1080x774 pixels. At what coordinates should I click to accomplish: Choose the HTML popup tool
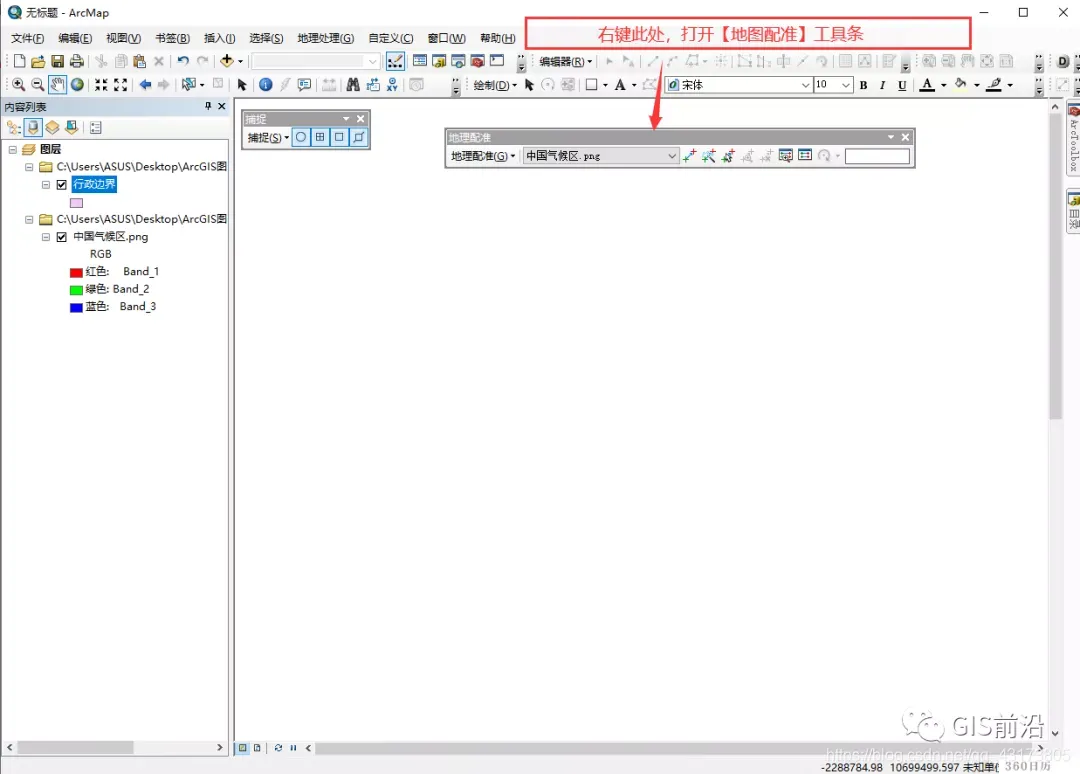(x=304, y=84)
